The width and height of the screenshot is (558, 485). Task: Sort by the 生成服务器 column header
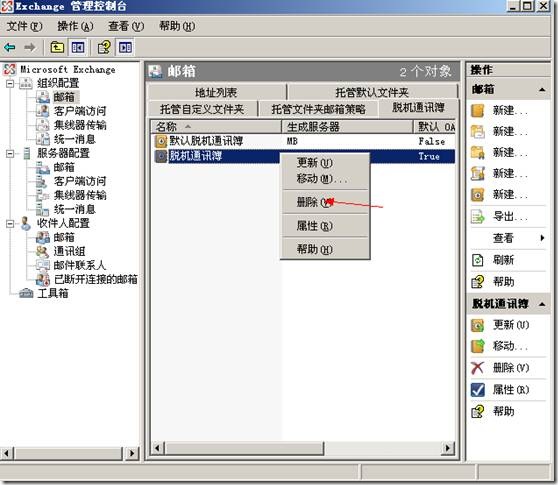coord(347,127)
